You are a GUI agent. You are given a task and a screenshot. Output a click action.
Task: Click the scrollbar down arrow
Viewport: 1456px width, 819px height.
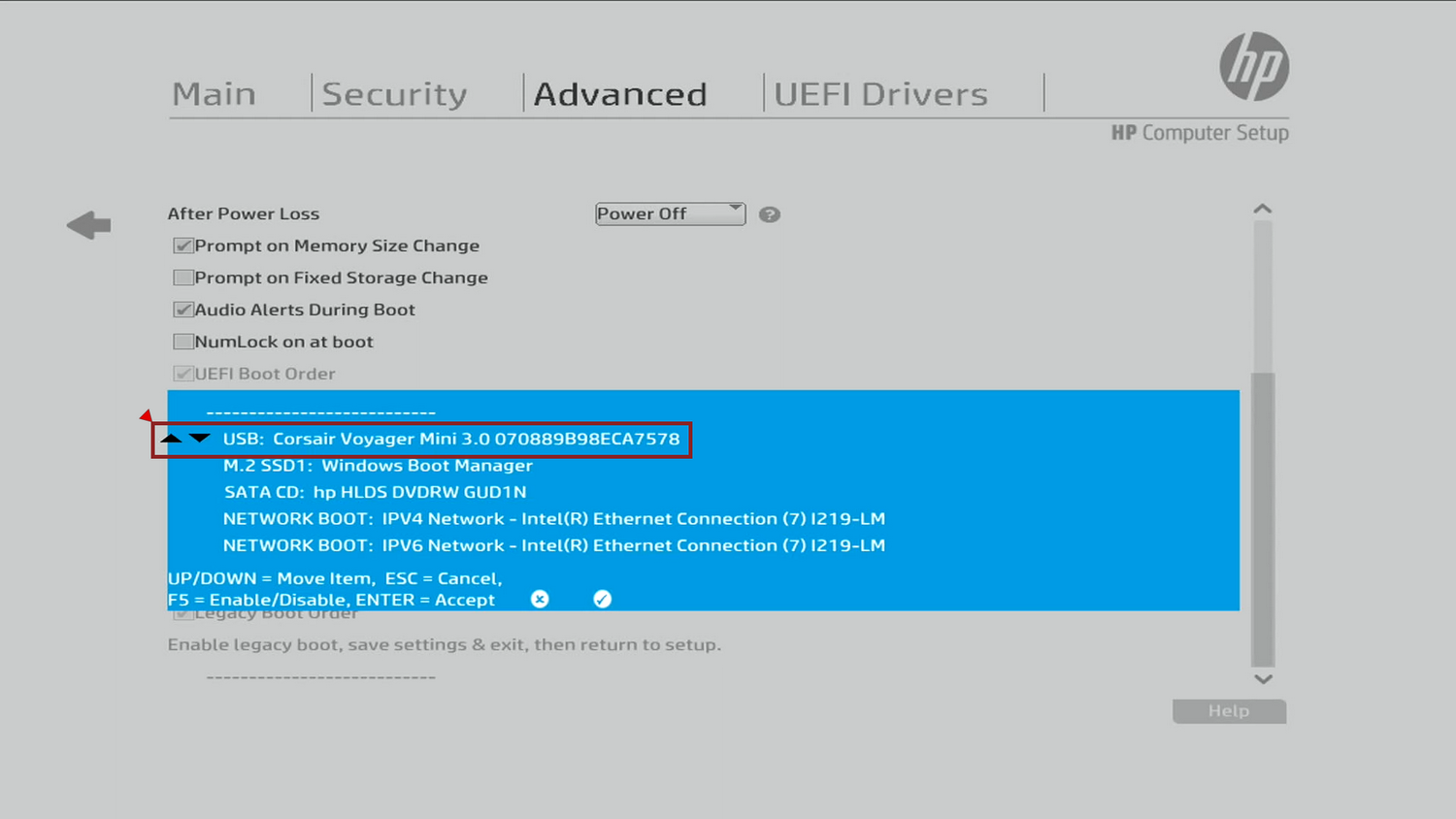point(1262,678)
